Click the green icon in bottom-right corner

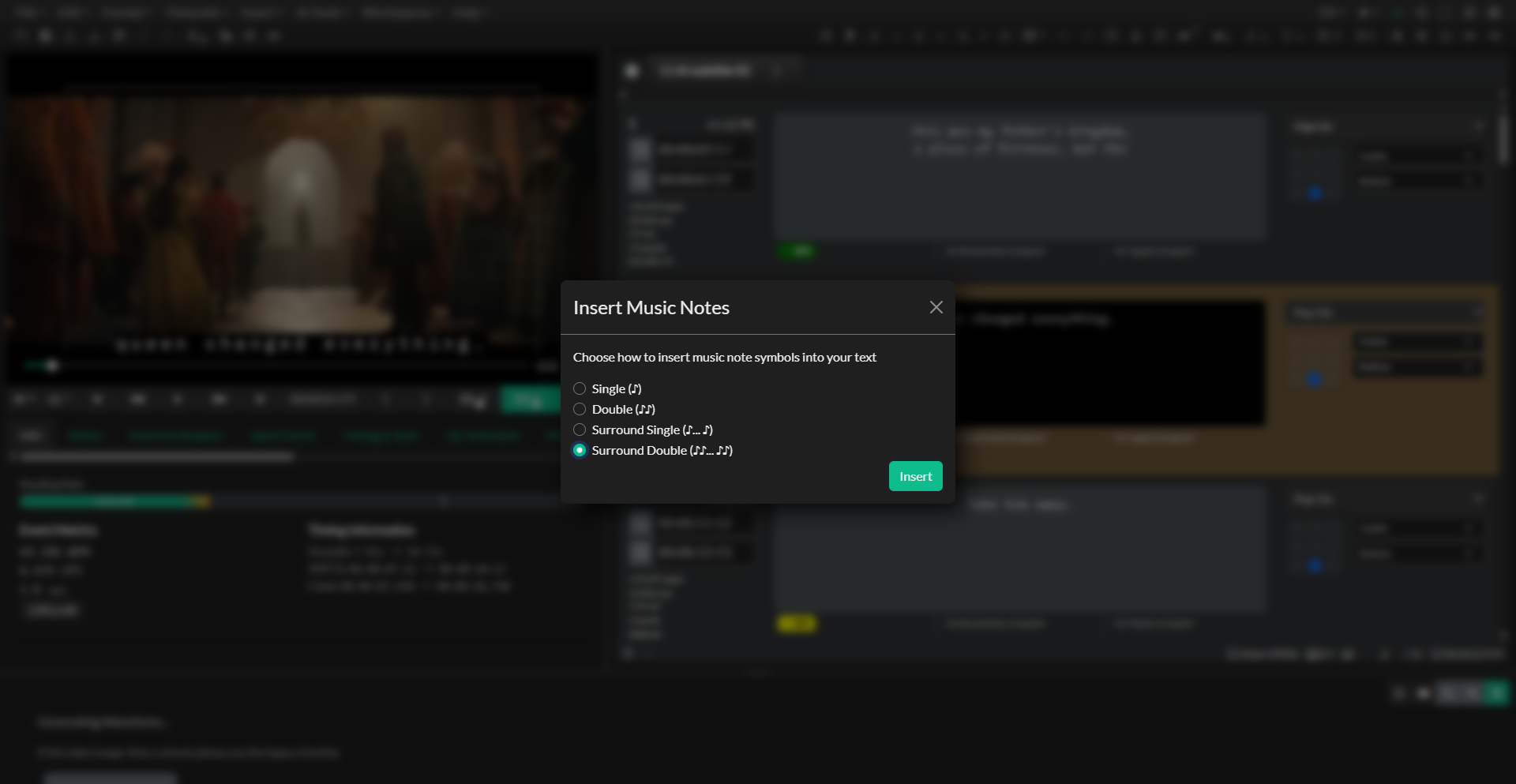click(x=1496, y=693)
